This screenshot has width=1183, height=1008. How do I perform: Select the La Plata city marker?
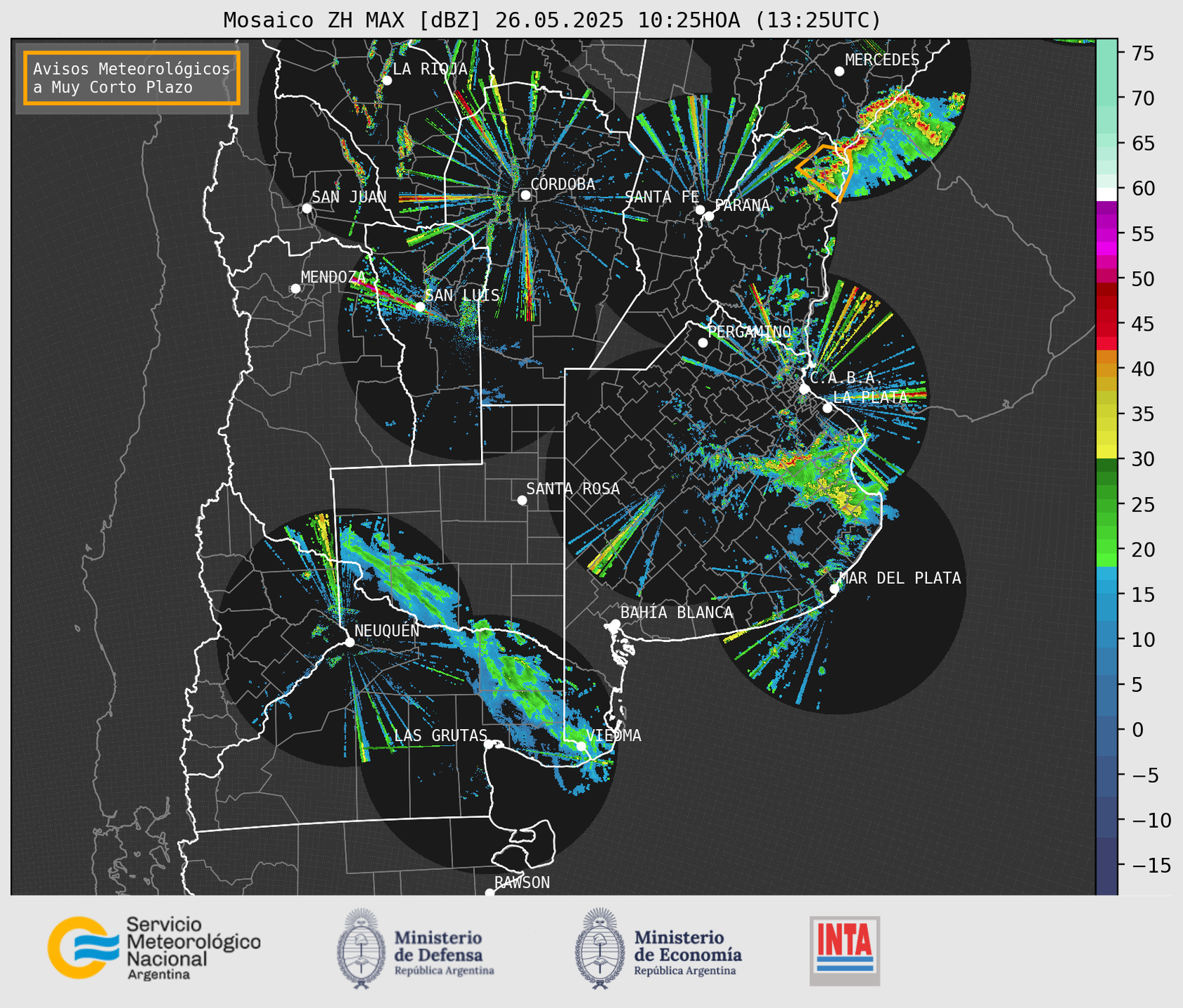click(827, 408)
